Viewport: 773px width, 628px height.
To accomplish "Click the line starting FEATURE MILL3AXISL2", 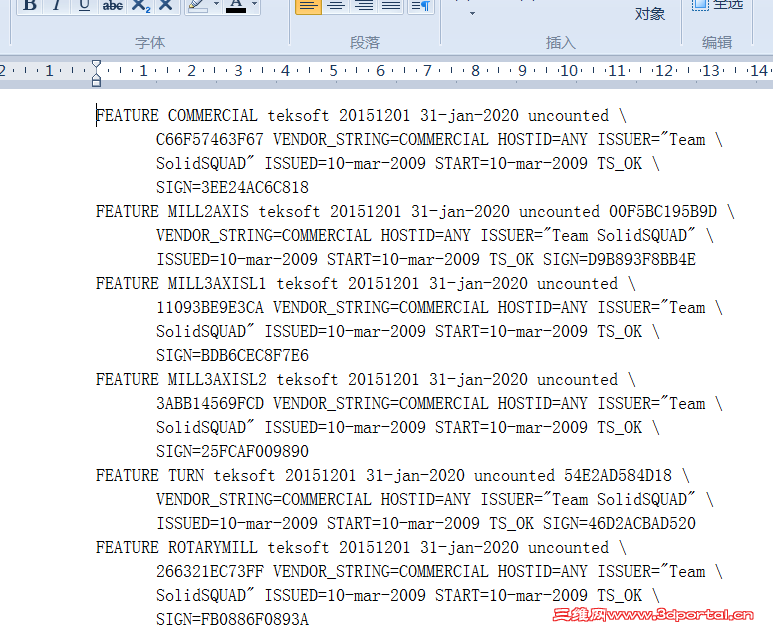I will tap(365, 380).
